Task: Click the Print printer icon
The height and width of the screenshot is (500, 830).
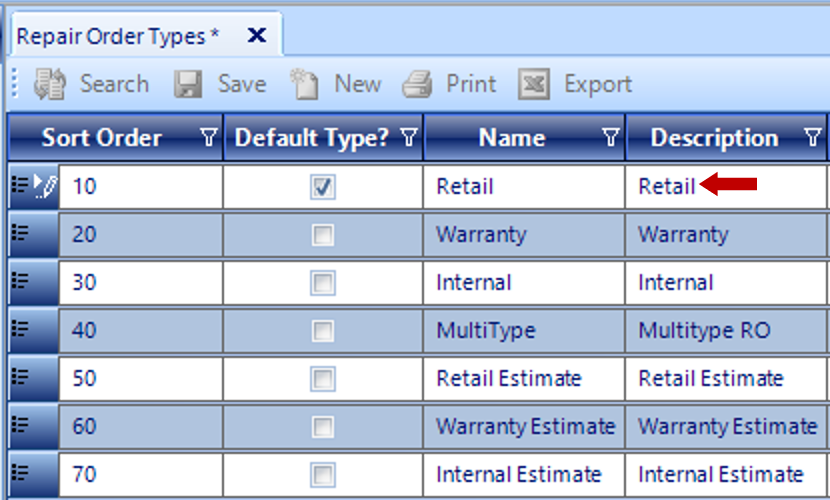Action: coord(417,85)
